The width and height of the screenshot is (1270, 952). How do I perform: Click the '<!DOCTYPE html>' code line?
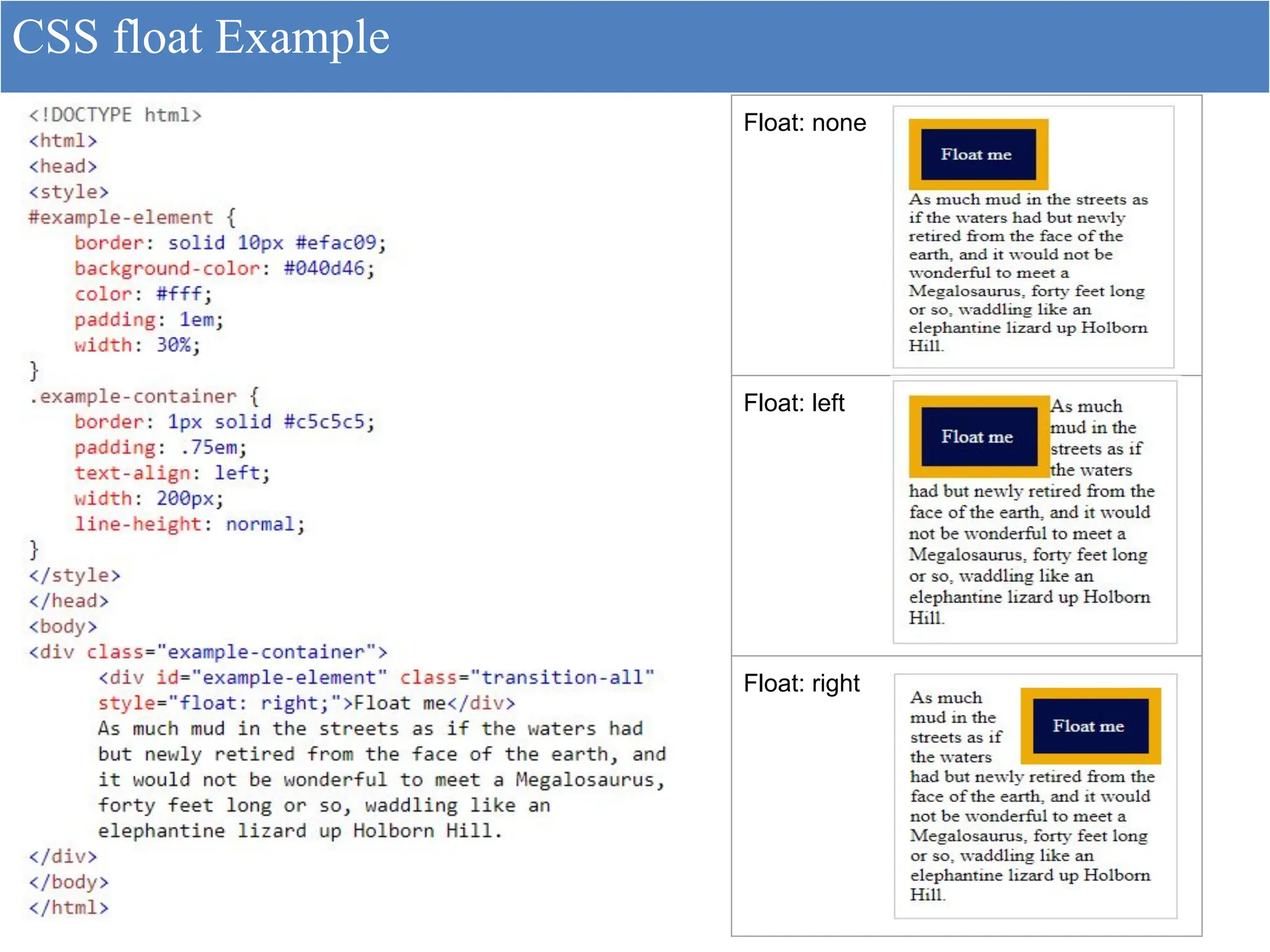tap(115, 115)
